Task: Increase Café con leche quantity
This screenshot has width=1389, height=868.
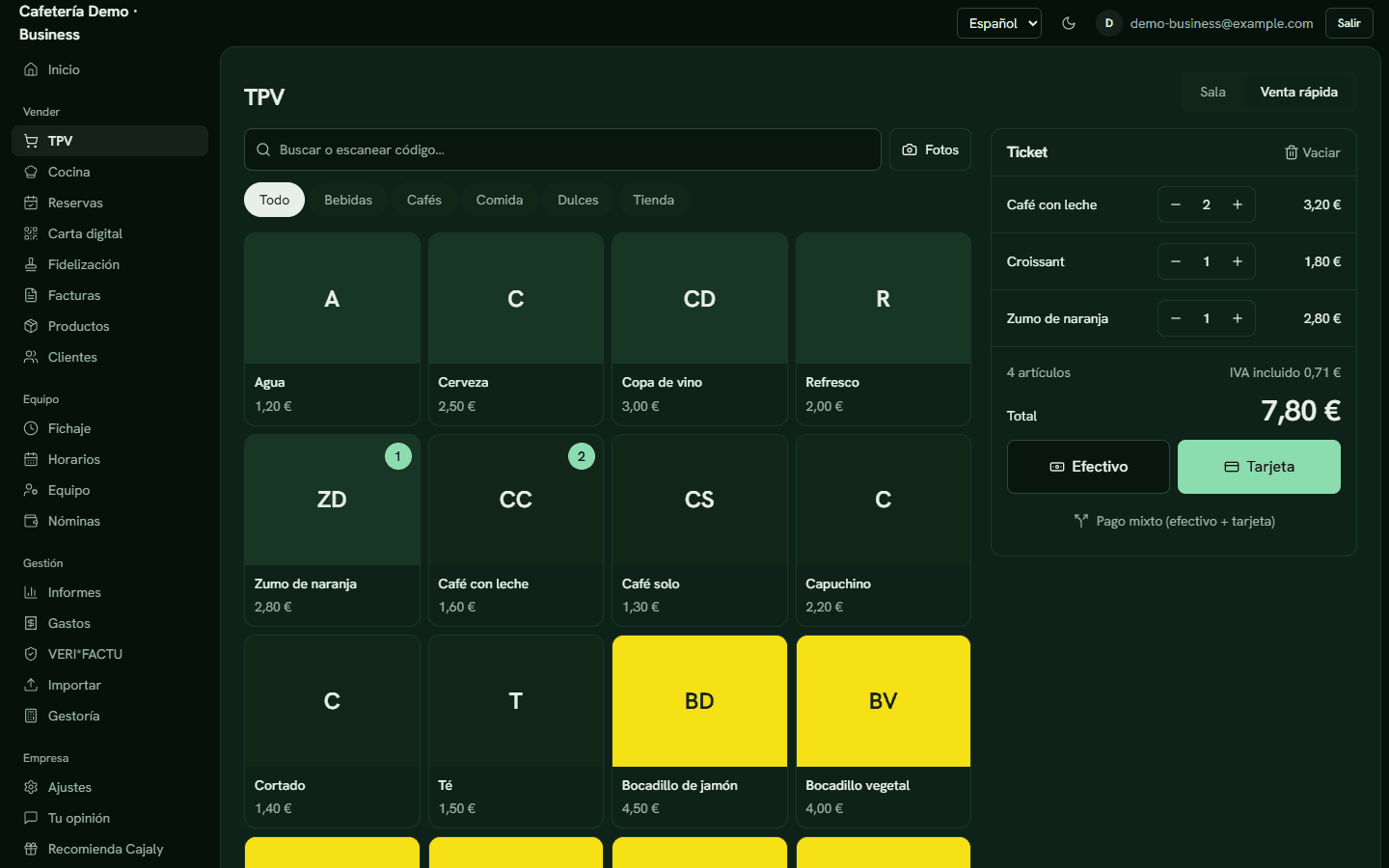Action: coord(1238,204)
